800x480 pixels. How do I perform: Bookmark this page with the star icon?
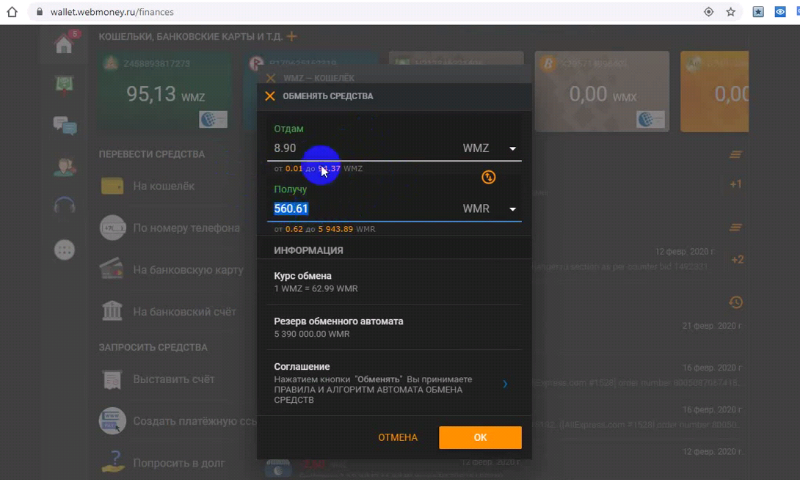coord(731,12)
